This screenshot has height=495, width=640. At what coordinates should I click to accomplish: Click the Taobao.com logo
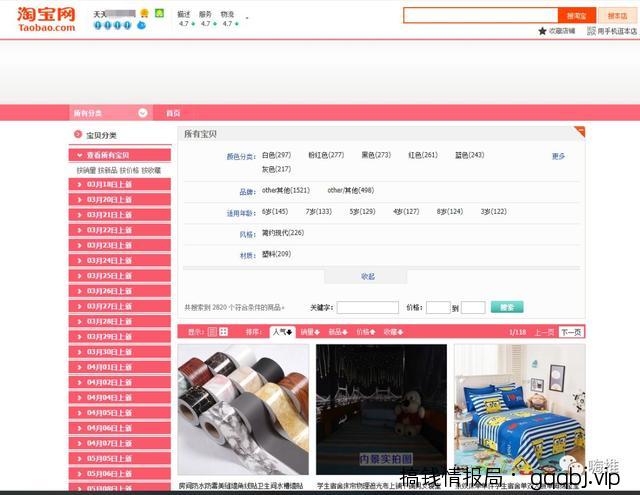point(46,19)
